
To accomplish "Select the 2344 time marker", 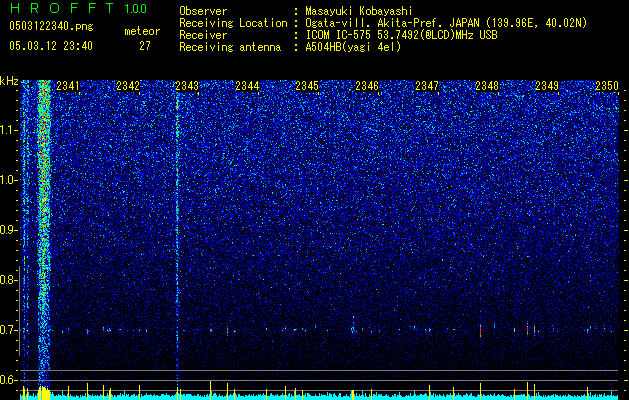I will (x=247, y=86).
